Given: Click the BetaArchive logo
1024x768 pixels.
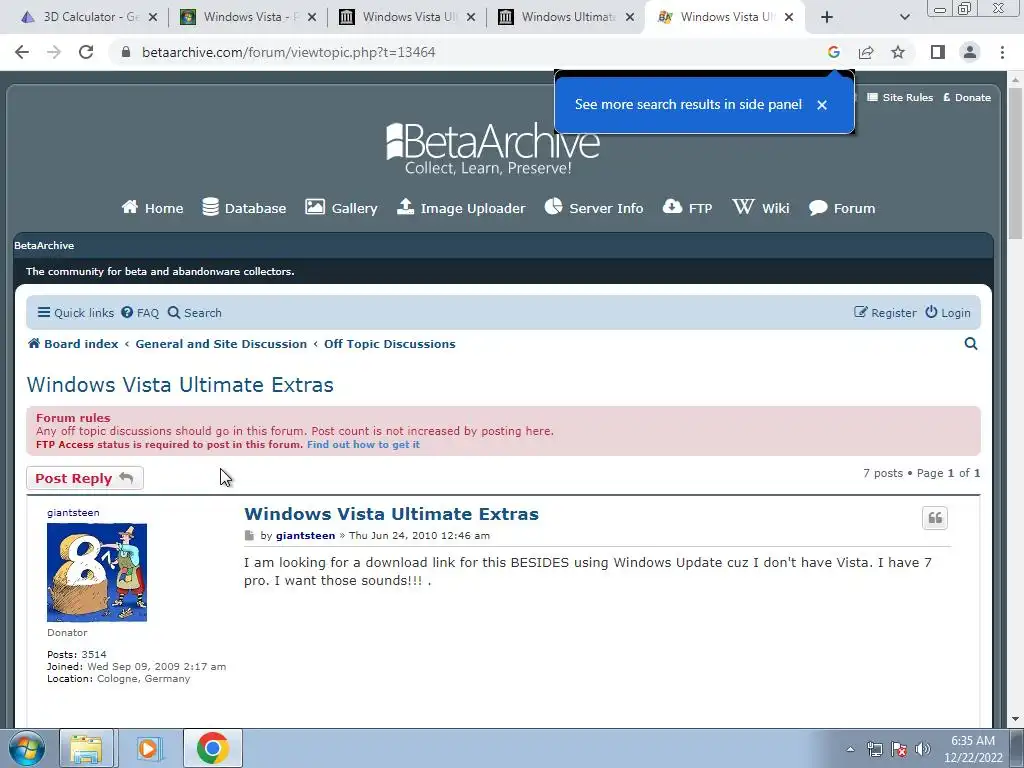Looking at the screenshot, I should coord(492,149).
